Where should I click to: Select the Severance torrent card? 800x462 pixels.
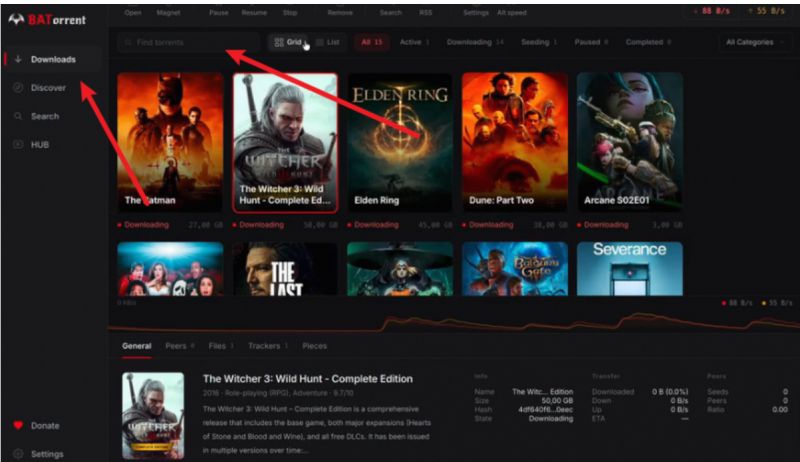(630, 269)
